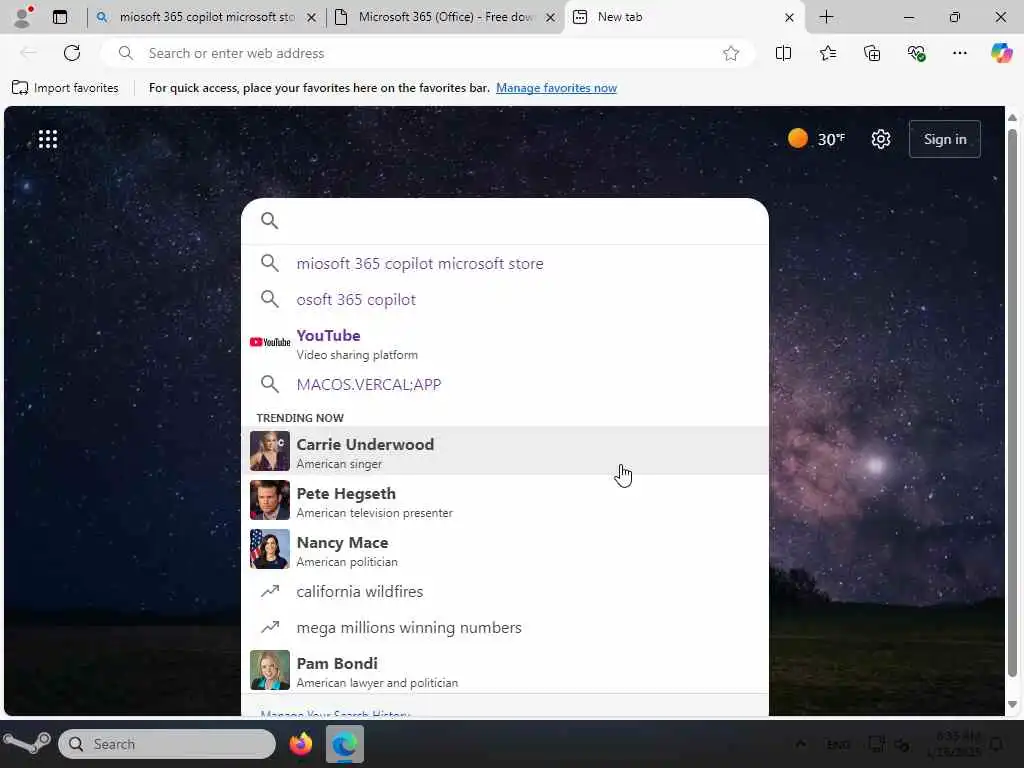Viewport: 1024px width, 768px height.
Task: Open the browser profile icon
Action: [x=23, y=17]
